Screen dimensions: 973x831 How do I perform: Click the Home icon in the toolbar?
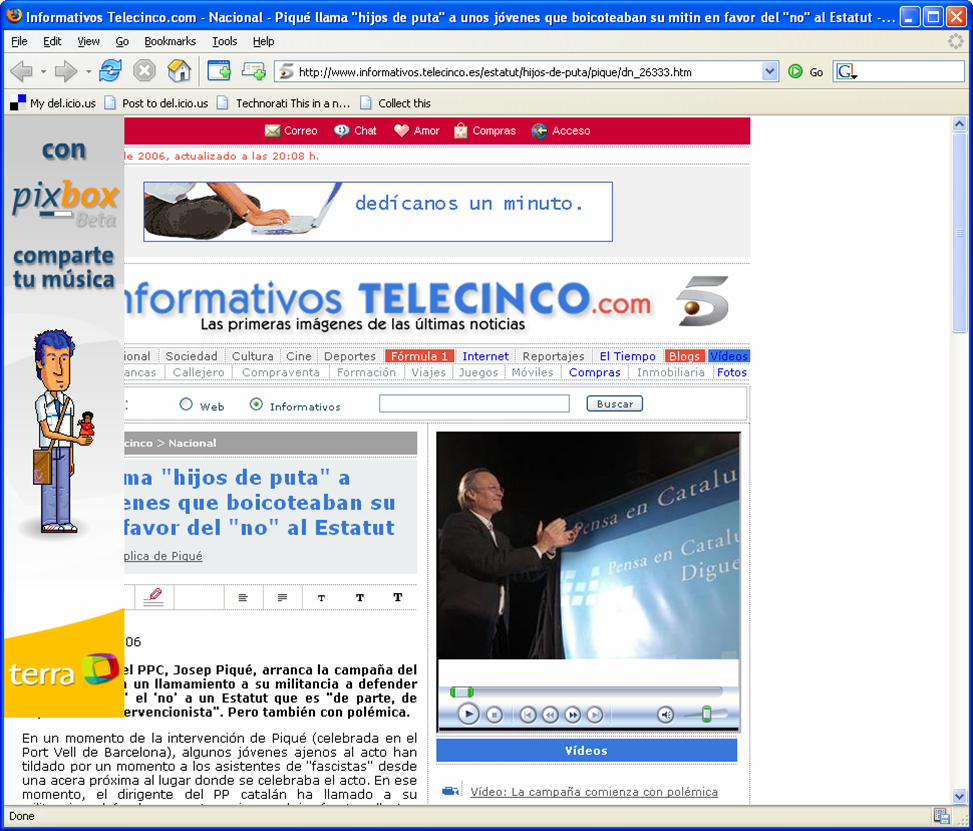pyautogui.click(x=179, y=71)
